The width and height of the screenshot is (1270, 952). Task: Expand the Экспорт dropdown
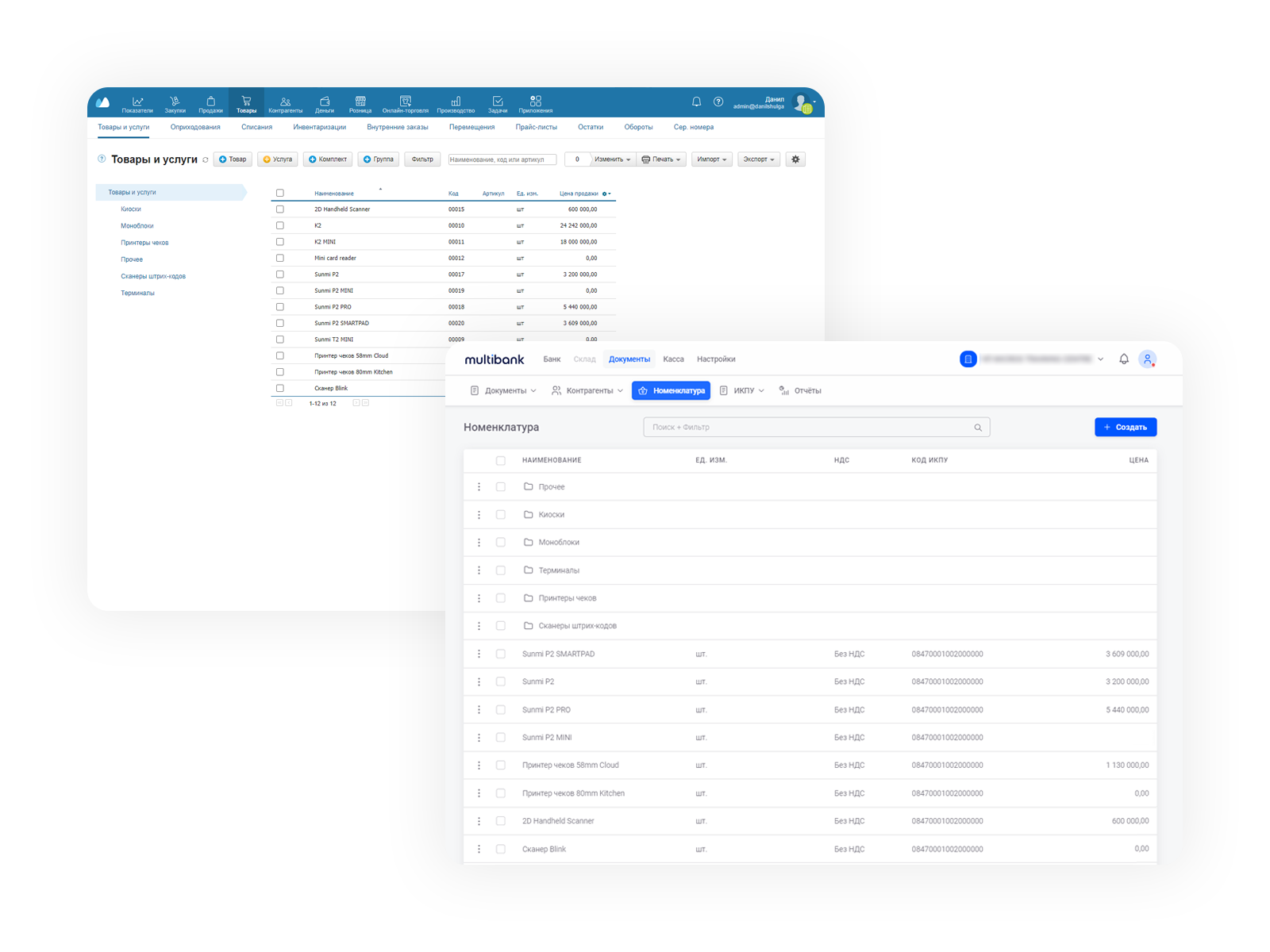point(759,159)
